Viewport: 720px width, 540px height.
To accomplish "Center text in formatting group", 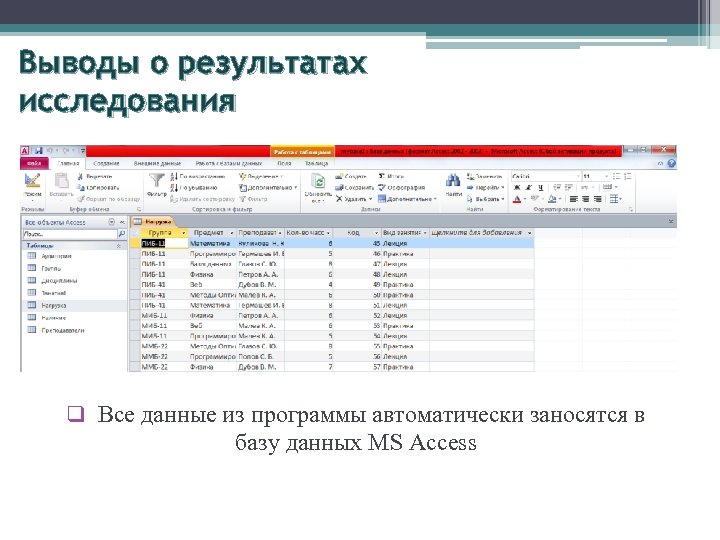I will click(585, 199).
